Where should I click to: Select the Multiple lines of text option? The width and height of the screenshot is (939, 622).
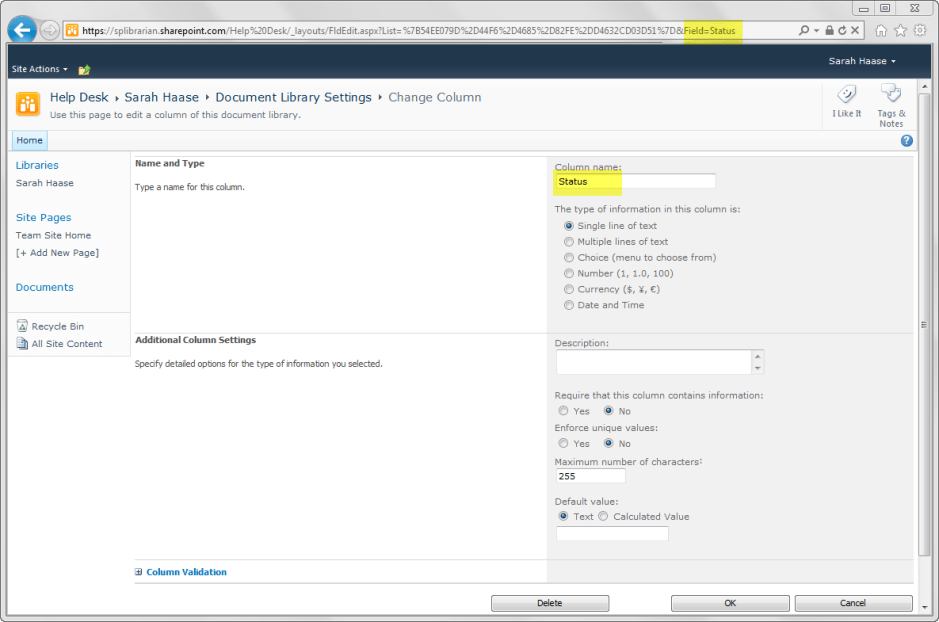(569, 242)
